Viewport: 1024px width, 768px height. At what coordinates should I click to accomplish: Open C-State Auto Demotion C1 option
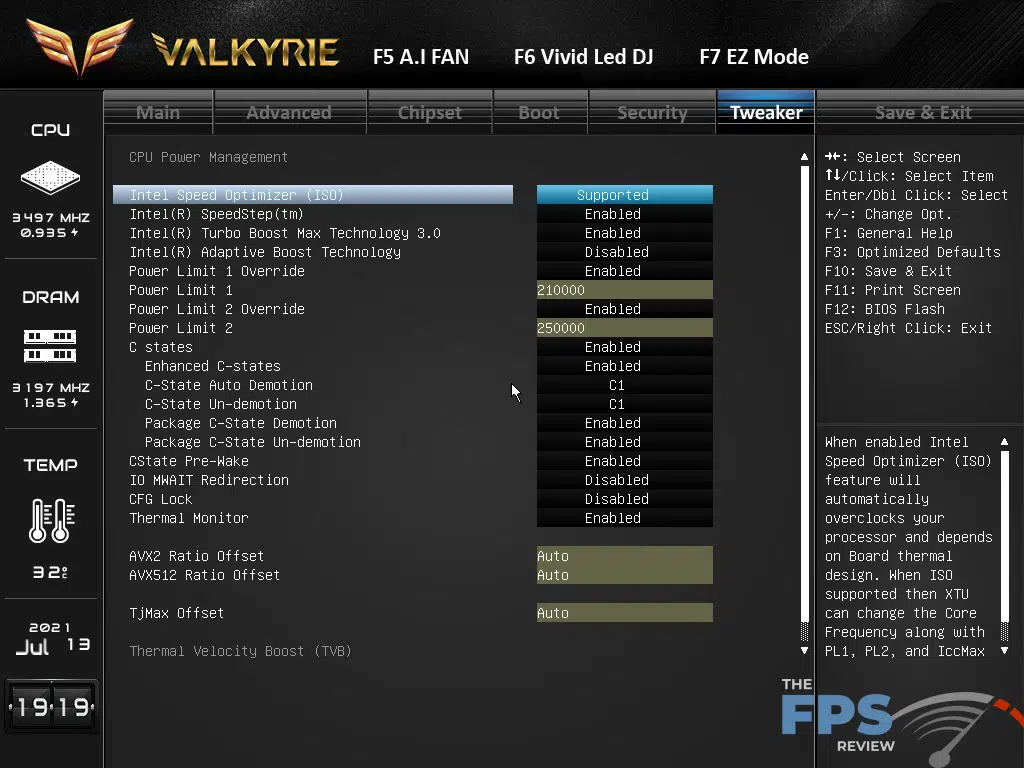[624, 385]
